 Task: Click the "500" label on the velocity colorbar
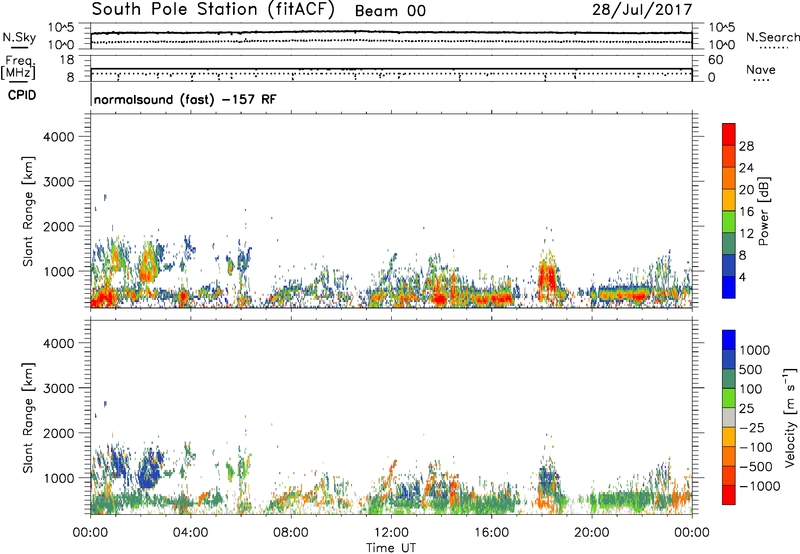(x=750, y=370)
